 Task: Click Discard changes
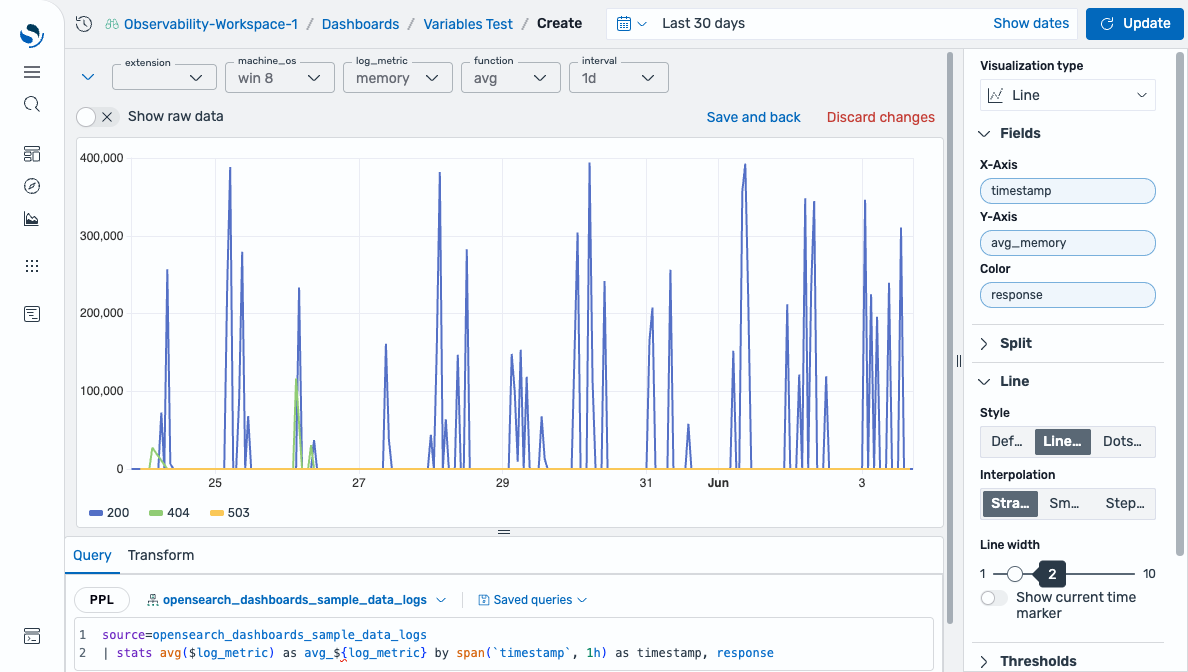880,117
